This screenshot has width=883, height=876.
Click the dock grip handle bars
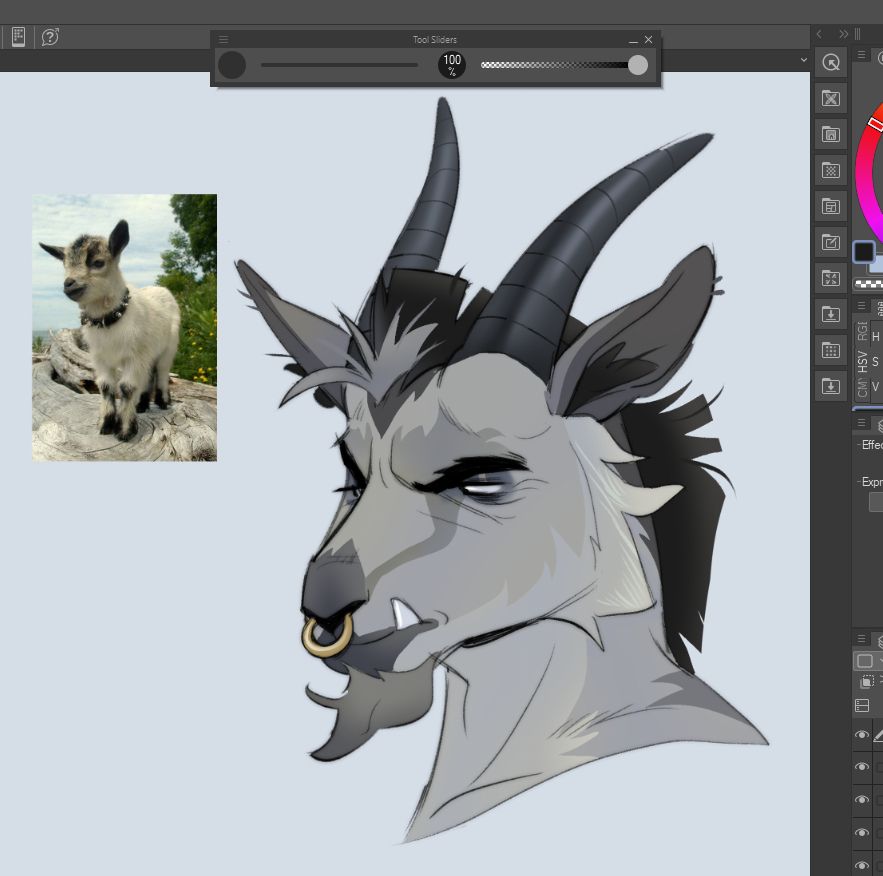(858, 34)
